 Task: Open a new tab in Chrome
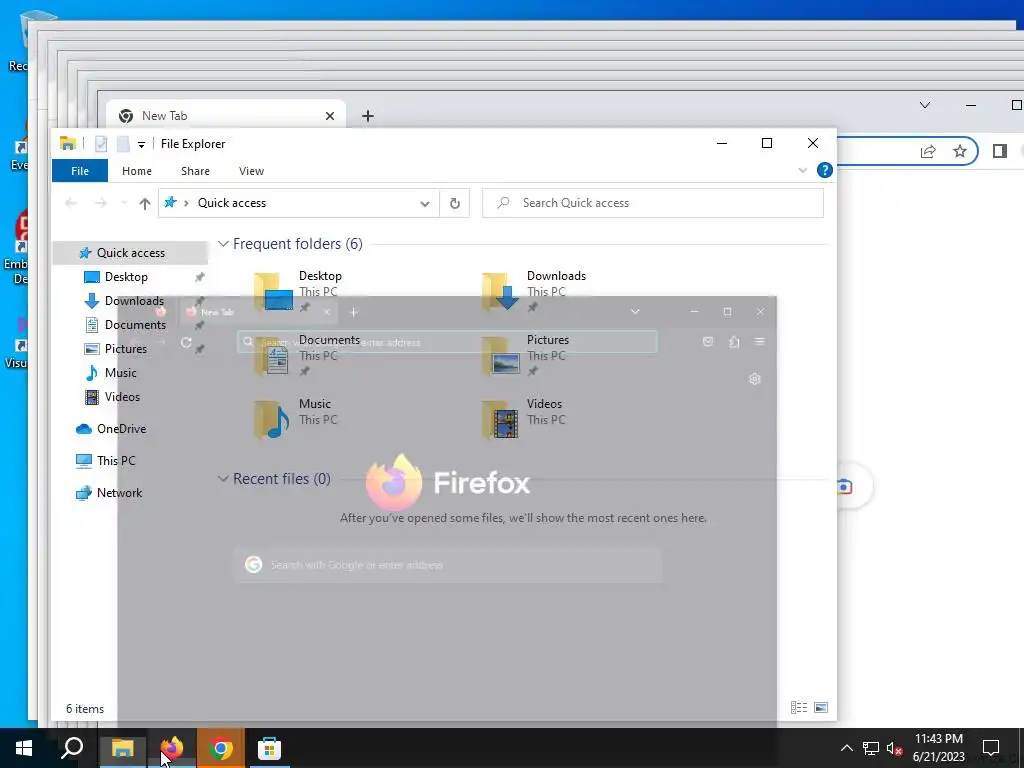[x=368, y=116]
